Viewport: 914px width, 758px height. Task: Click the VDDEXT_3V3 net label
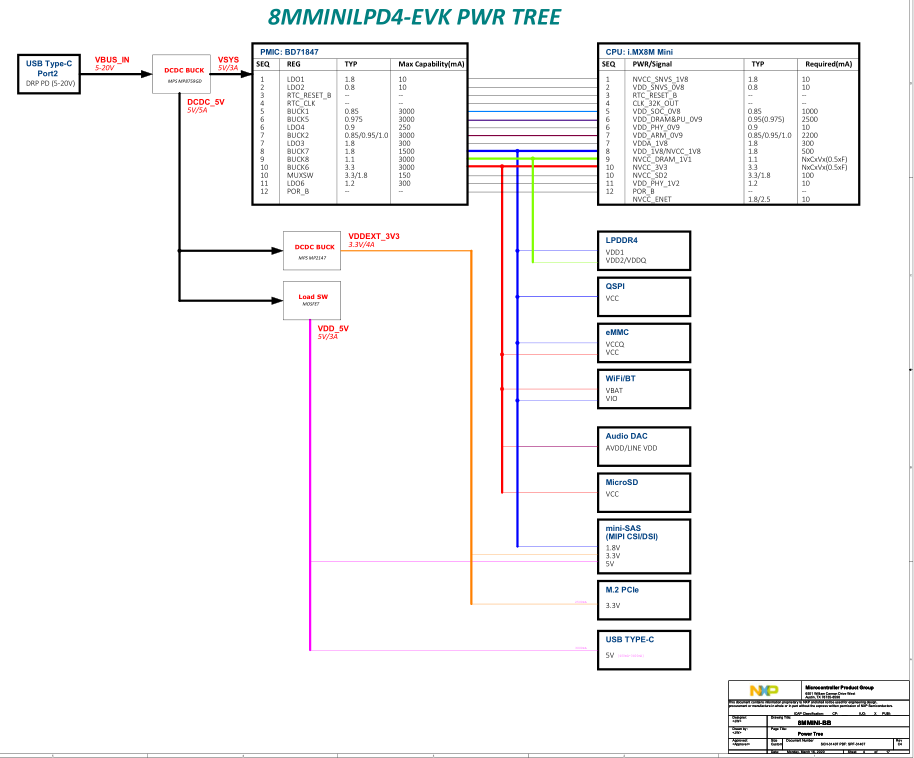tap(374, 236)
